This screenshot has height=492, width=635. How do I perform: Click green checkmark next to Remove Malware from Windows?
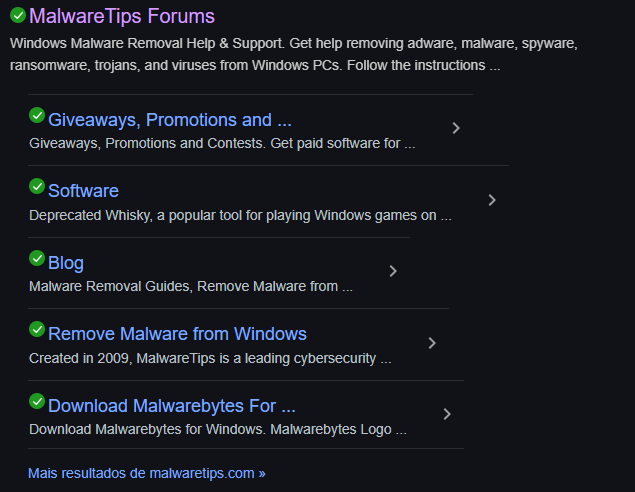click(x=37, y=329)
